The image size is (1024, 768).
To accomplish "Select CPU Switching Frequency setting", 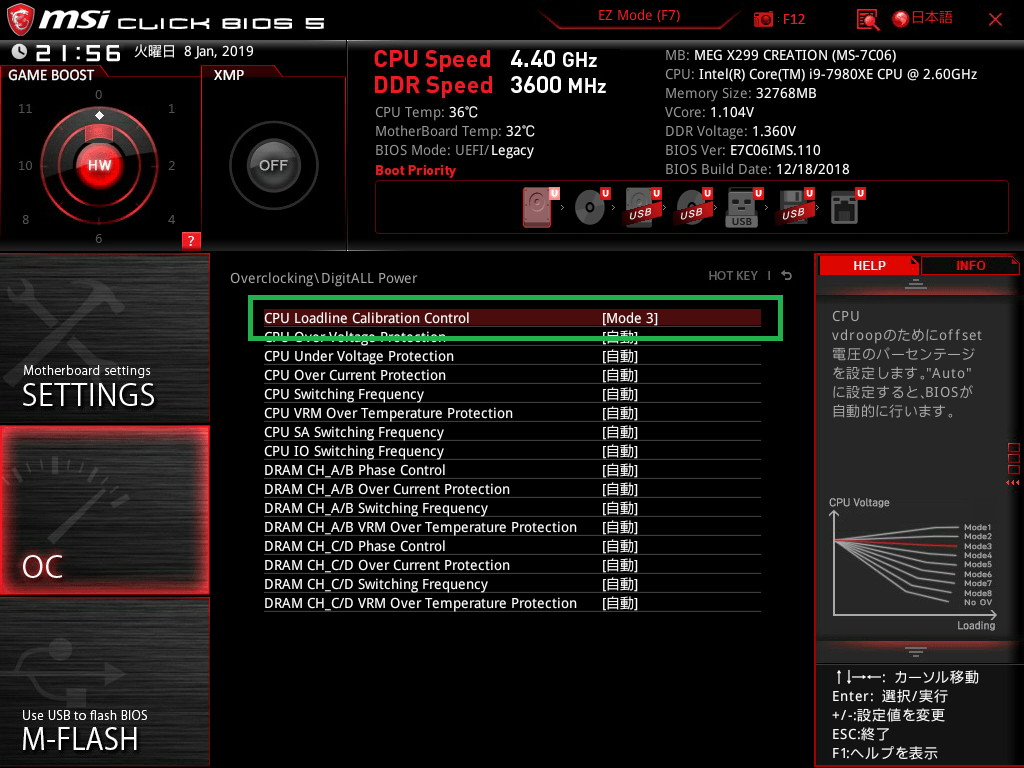I will coord(512,394).
